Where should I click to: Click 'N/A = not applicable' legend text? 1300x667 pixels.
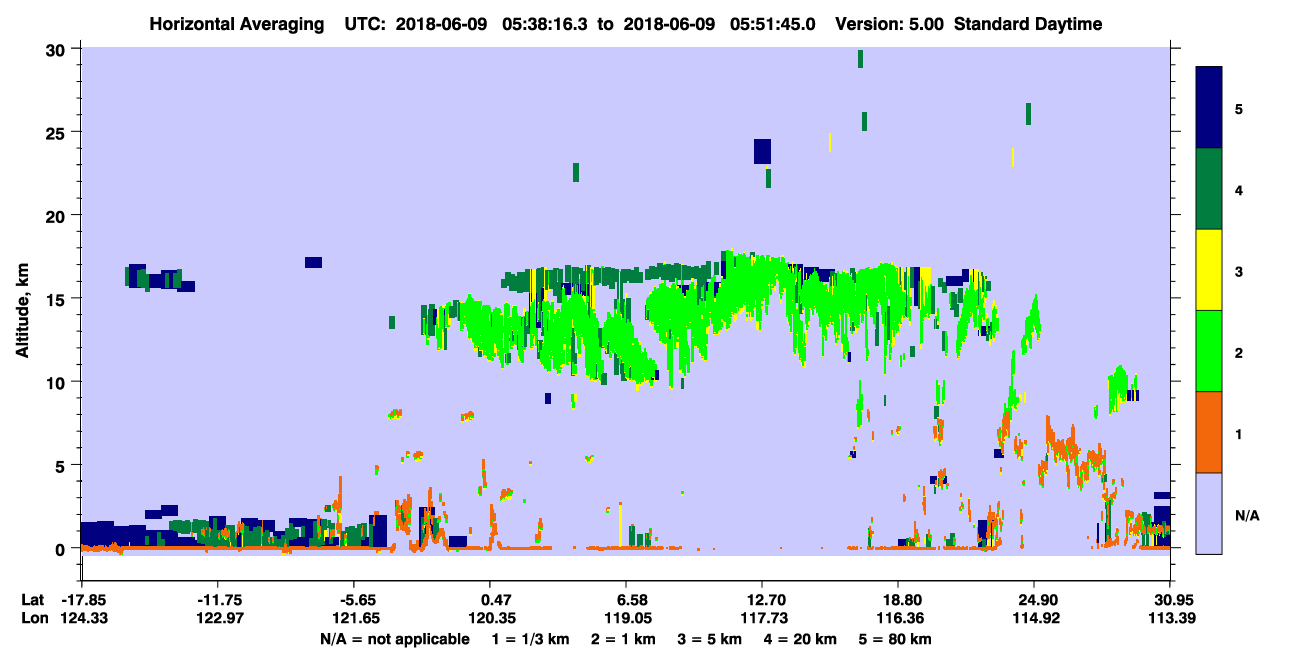pyautogui.click(x=395, y=639)
